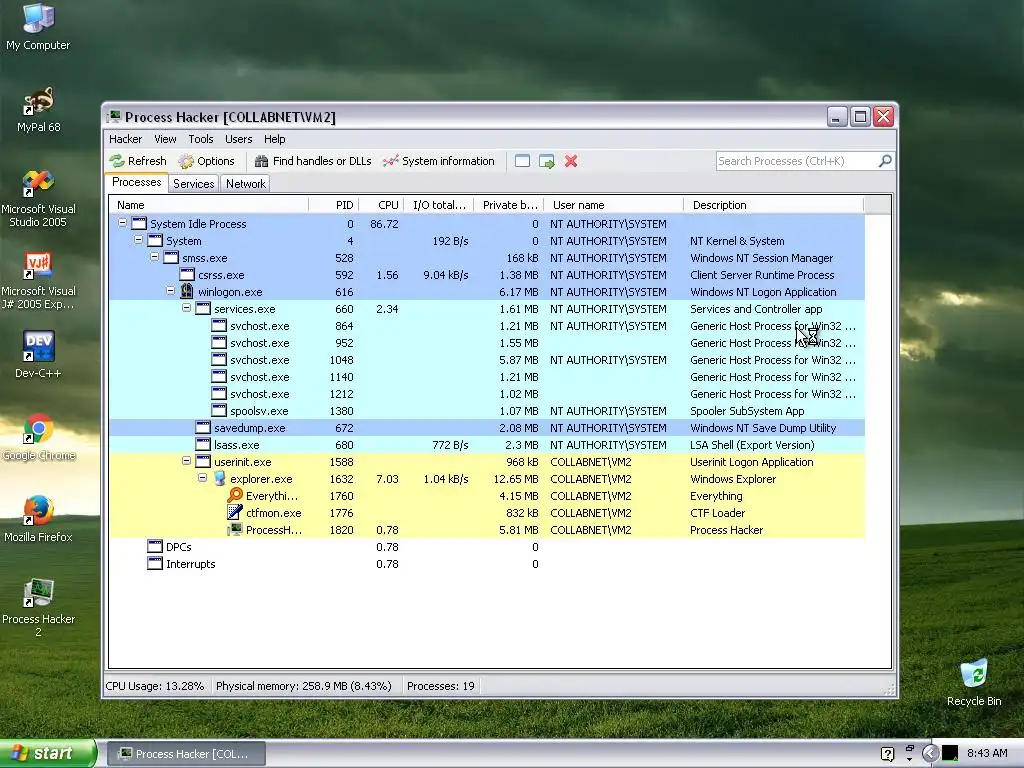Viewport: 1024px width, 768px height.
Task: Select the ctfmon.exe process icon
Action: [x=235, y=512]
